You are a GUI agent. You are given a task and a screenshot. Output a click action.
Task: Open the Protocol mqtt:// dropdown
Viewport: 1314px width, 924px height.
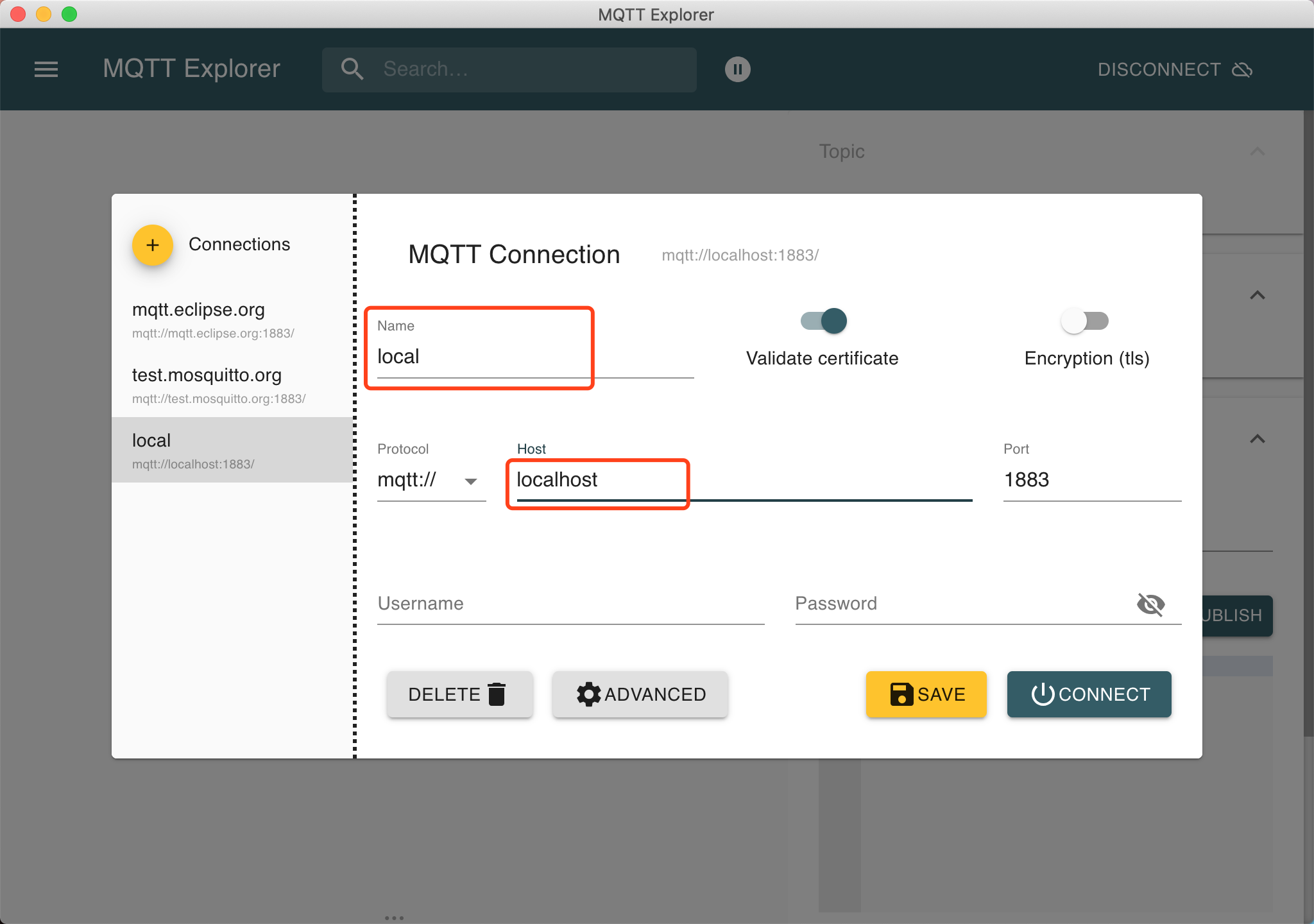[430, 480]
